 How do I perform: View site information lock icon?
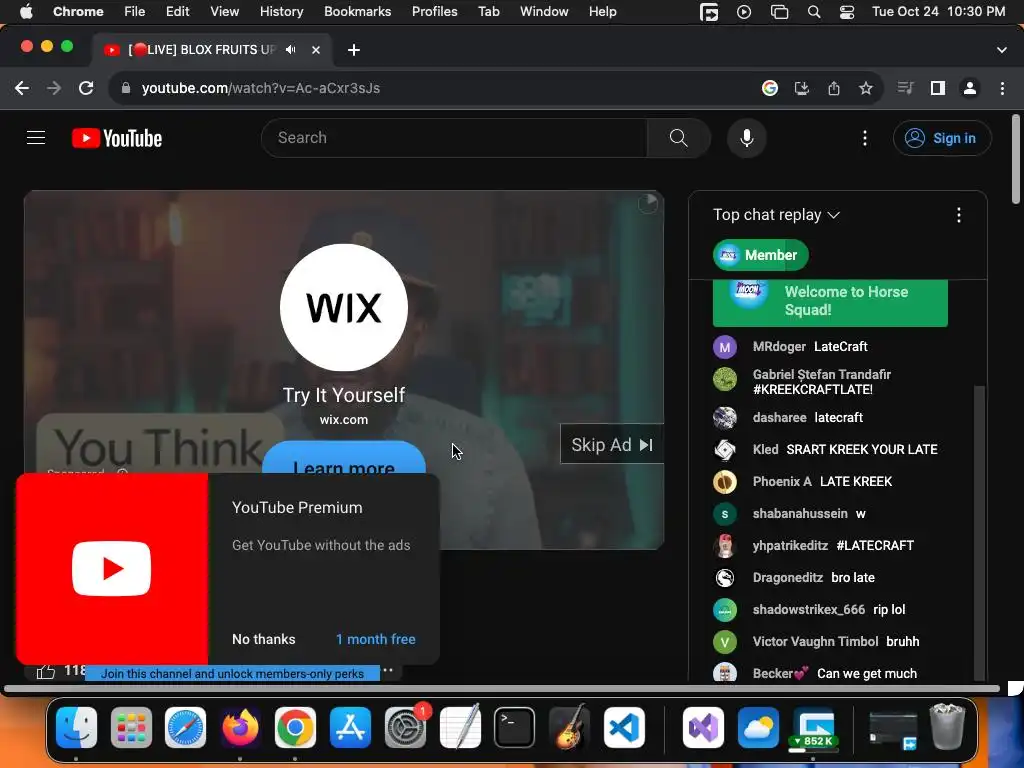(x=126, y=88)
